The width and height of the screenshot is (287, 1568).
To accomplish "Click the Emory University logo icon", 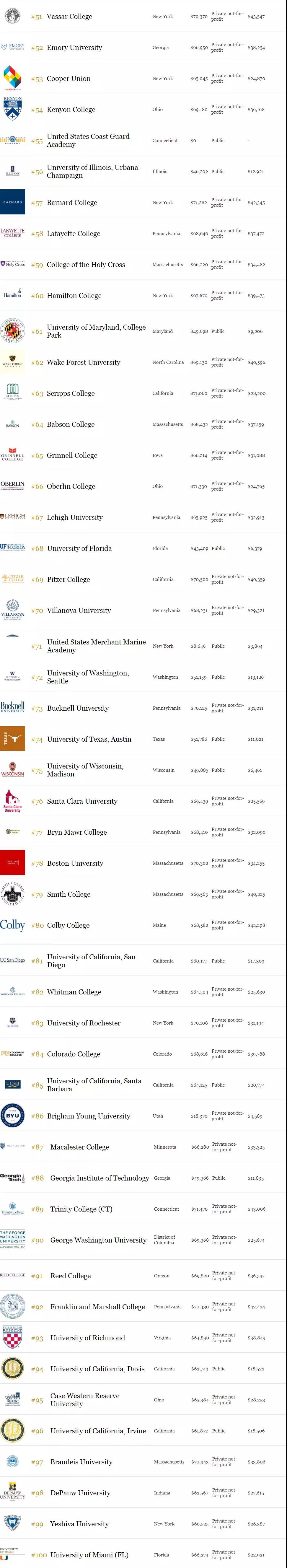I will tap(13, 47).
